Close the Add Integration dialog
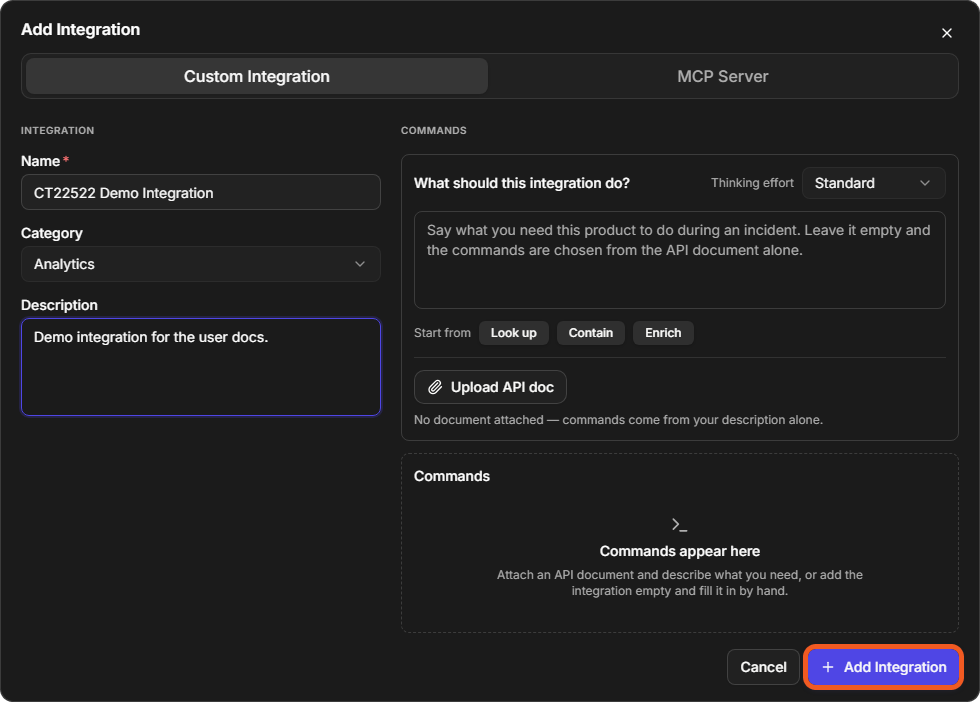Image resolution: width=980 pixels, height=702 pixels. click(x=946, y=33)
